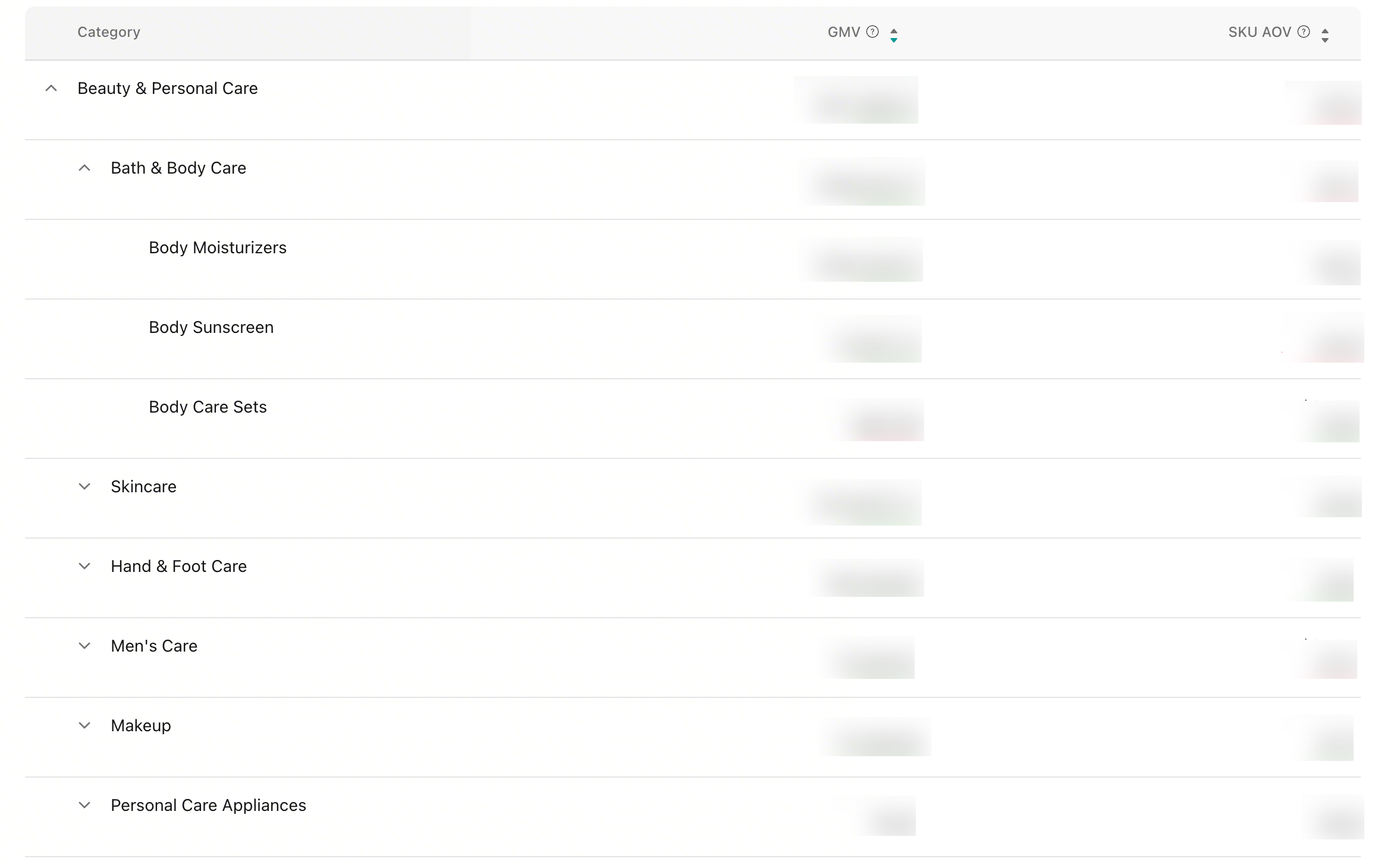Expand the Makeup subcategory chevron
This screenshot has height=868, width=1381.
click(85, 726)
